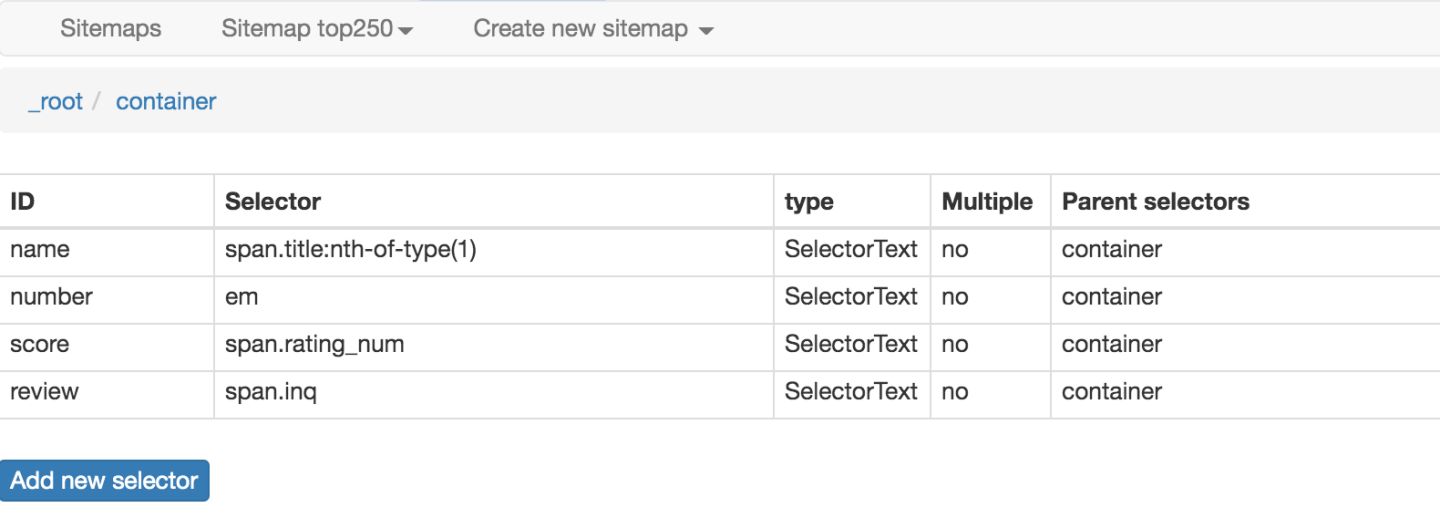Click the Selector column header
Screen dimensions: 1440x518
coord(272,201)
